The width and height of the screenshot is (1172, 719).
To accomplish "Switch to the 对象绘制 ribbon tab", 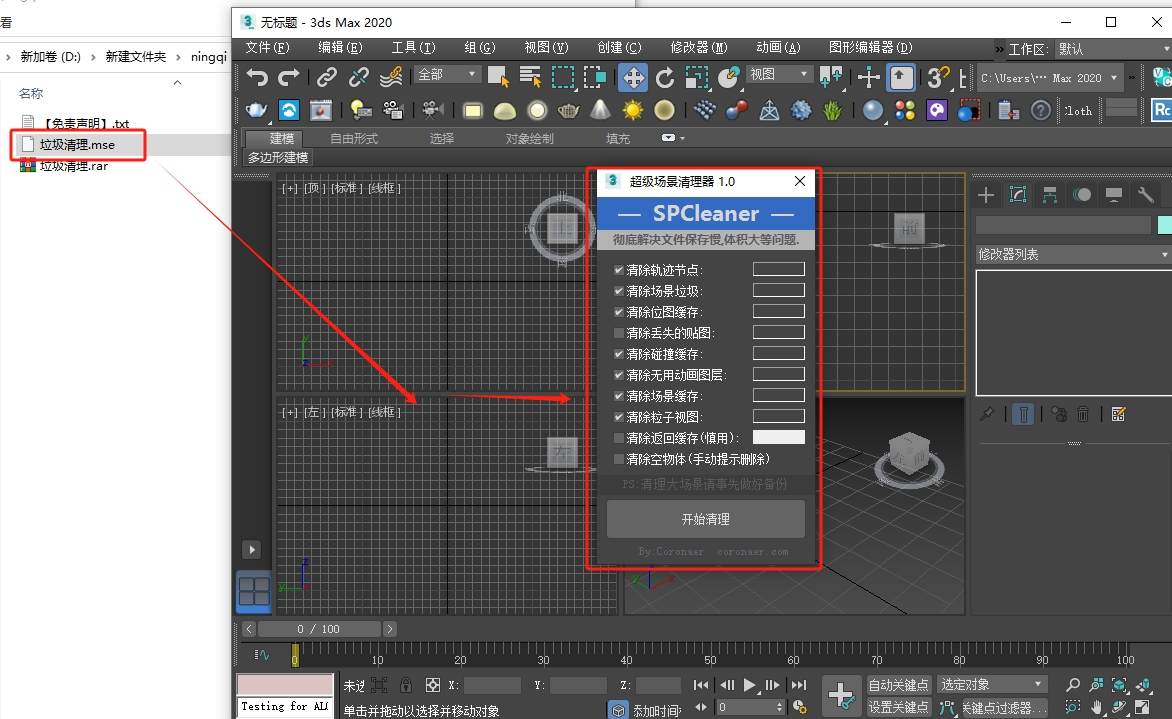I will point(529,138).
